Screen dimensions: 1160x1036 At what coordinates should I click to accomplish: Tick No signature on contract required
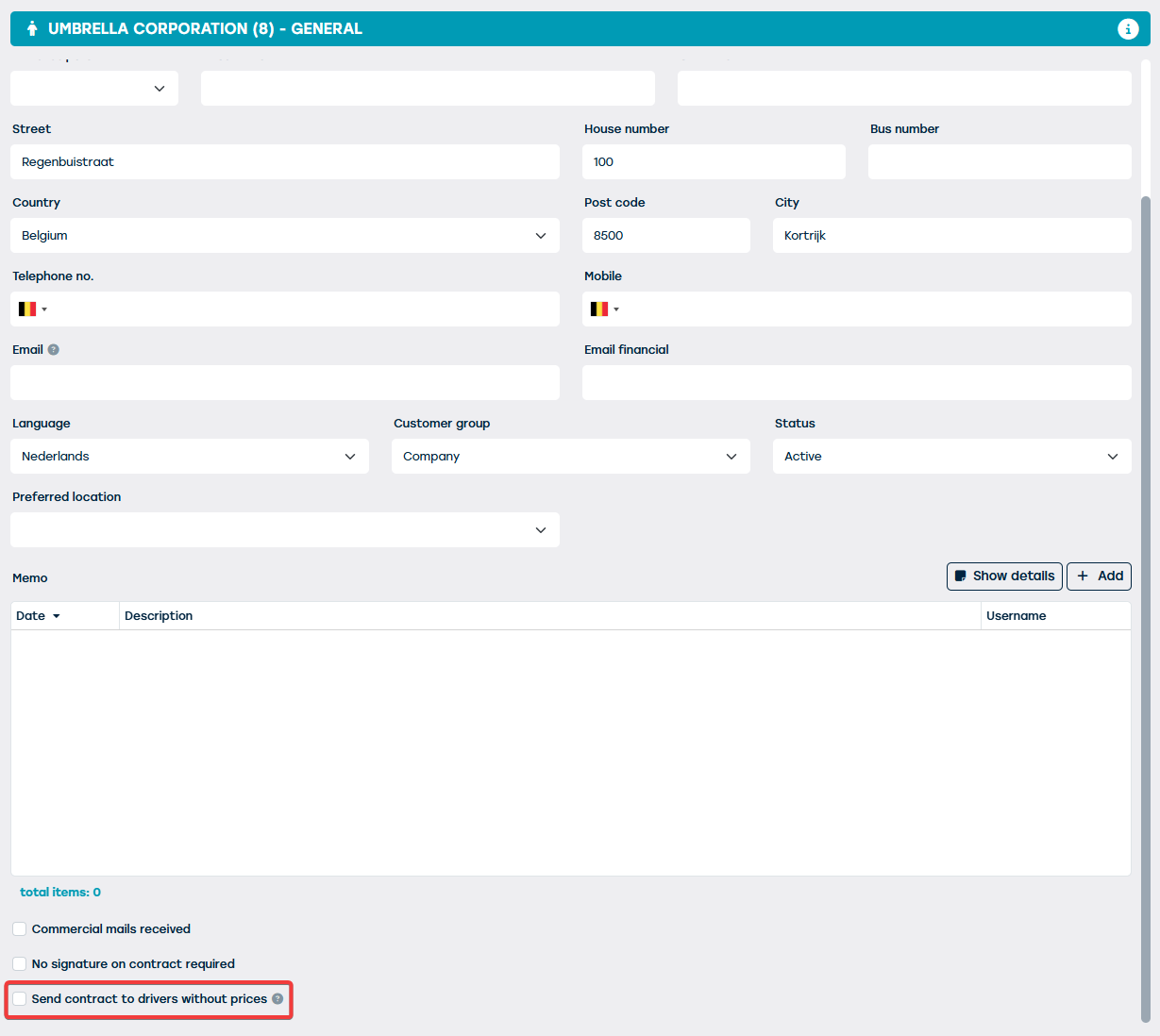point(20,964)
